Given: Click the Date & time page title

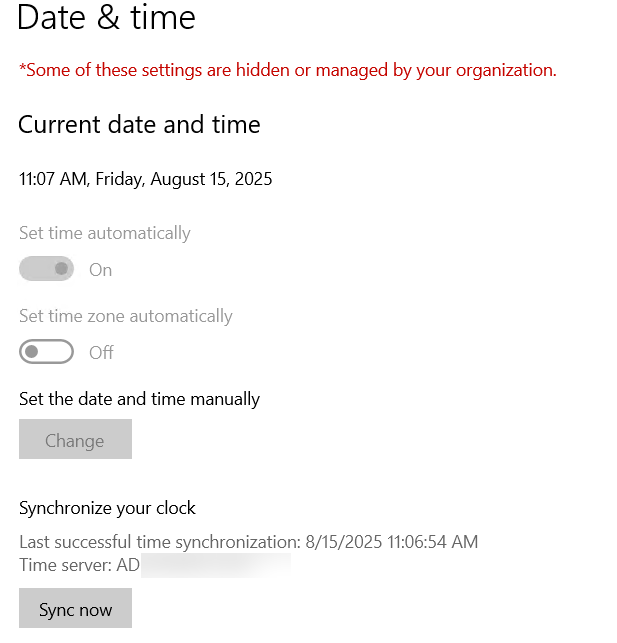Looking at the screenshot, I should tap(107, 17).
